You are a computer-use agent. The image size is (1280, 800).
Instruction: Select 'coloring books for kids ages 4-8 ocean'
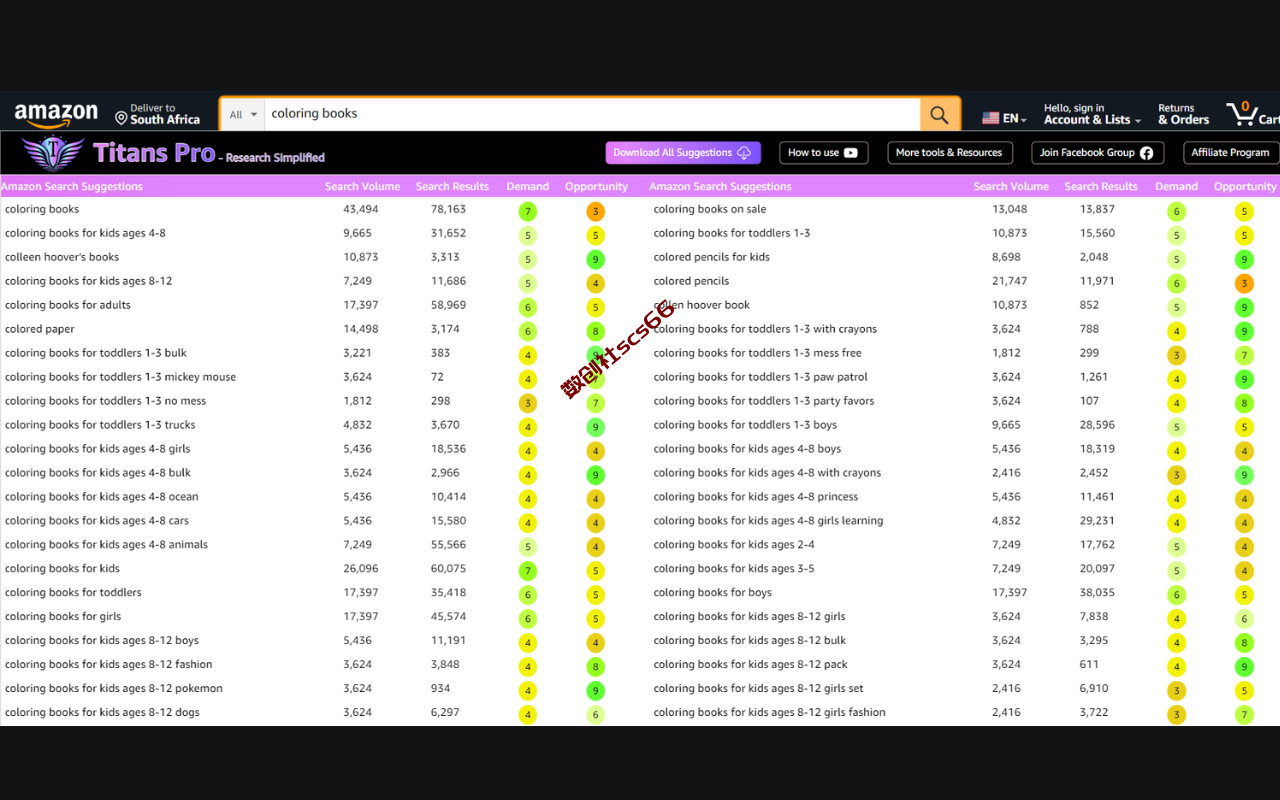point(101,497)
